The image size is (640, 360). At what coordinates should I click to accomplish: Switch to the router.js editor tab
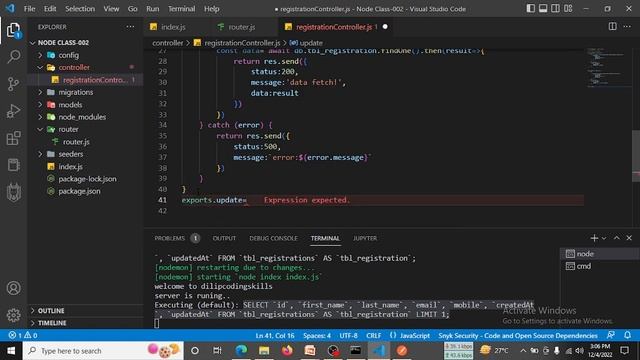pyautogui.click(x=242, y=27)
